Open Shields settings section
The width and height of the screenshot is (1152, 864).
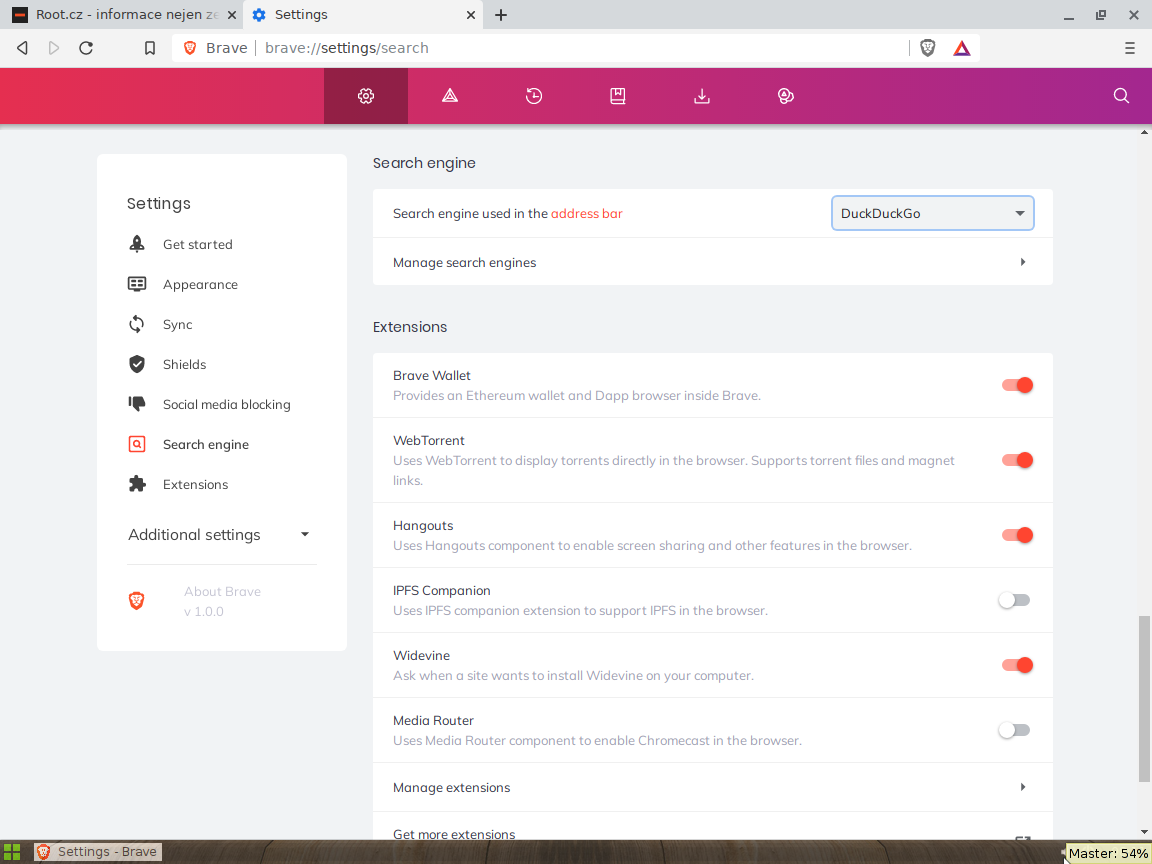[184, 364]
